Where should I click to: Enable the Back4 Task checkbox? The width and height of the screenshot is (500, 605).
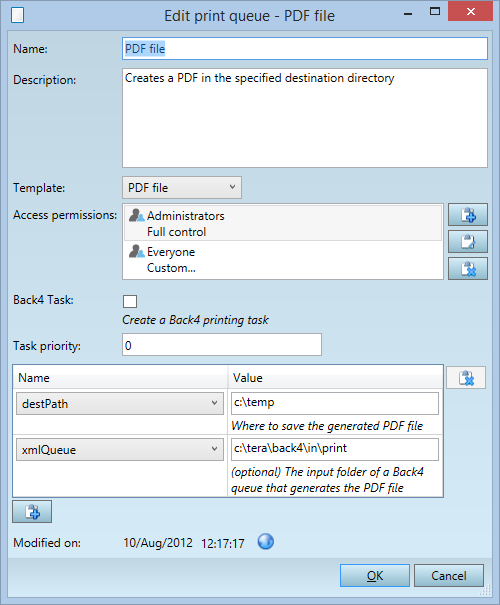(x=130, y=301)
